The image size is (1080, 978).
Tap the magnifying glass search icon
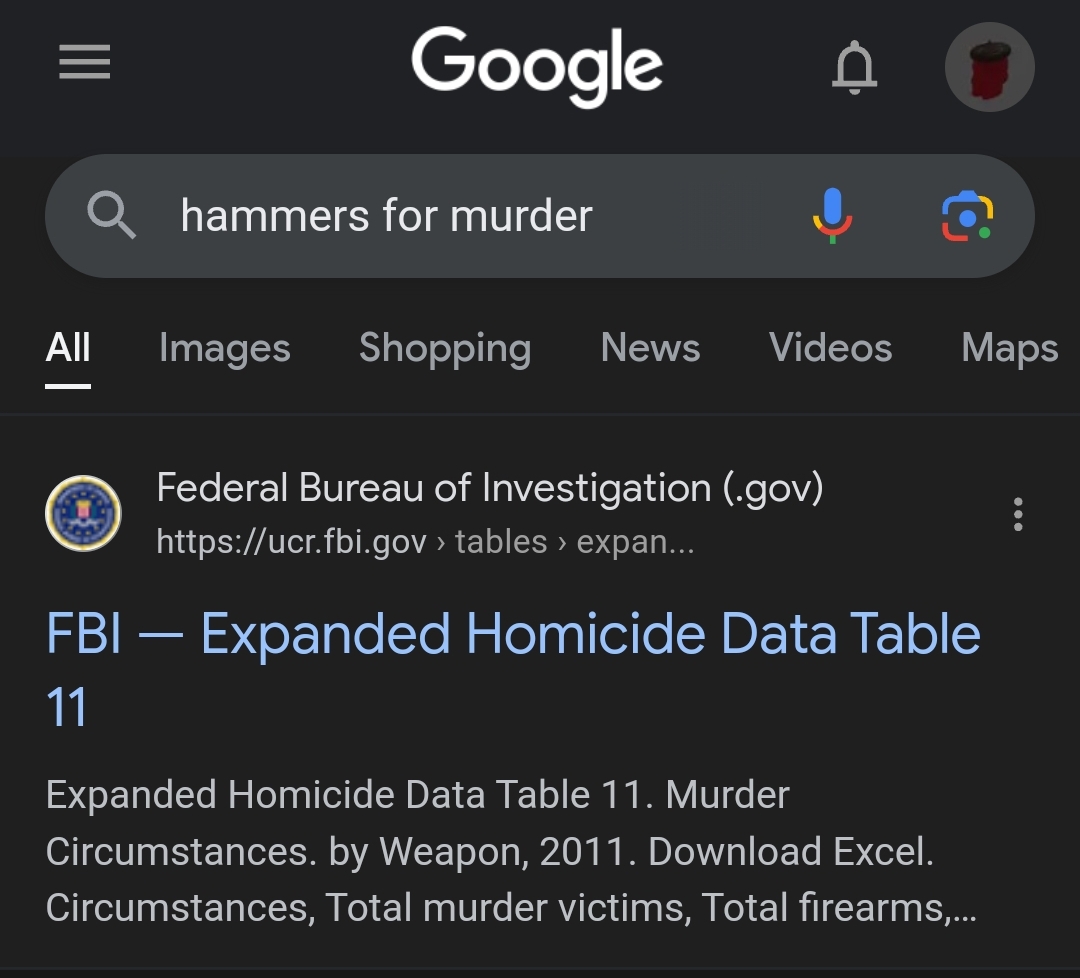(x=111, y=215)
